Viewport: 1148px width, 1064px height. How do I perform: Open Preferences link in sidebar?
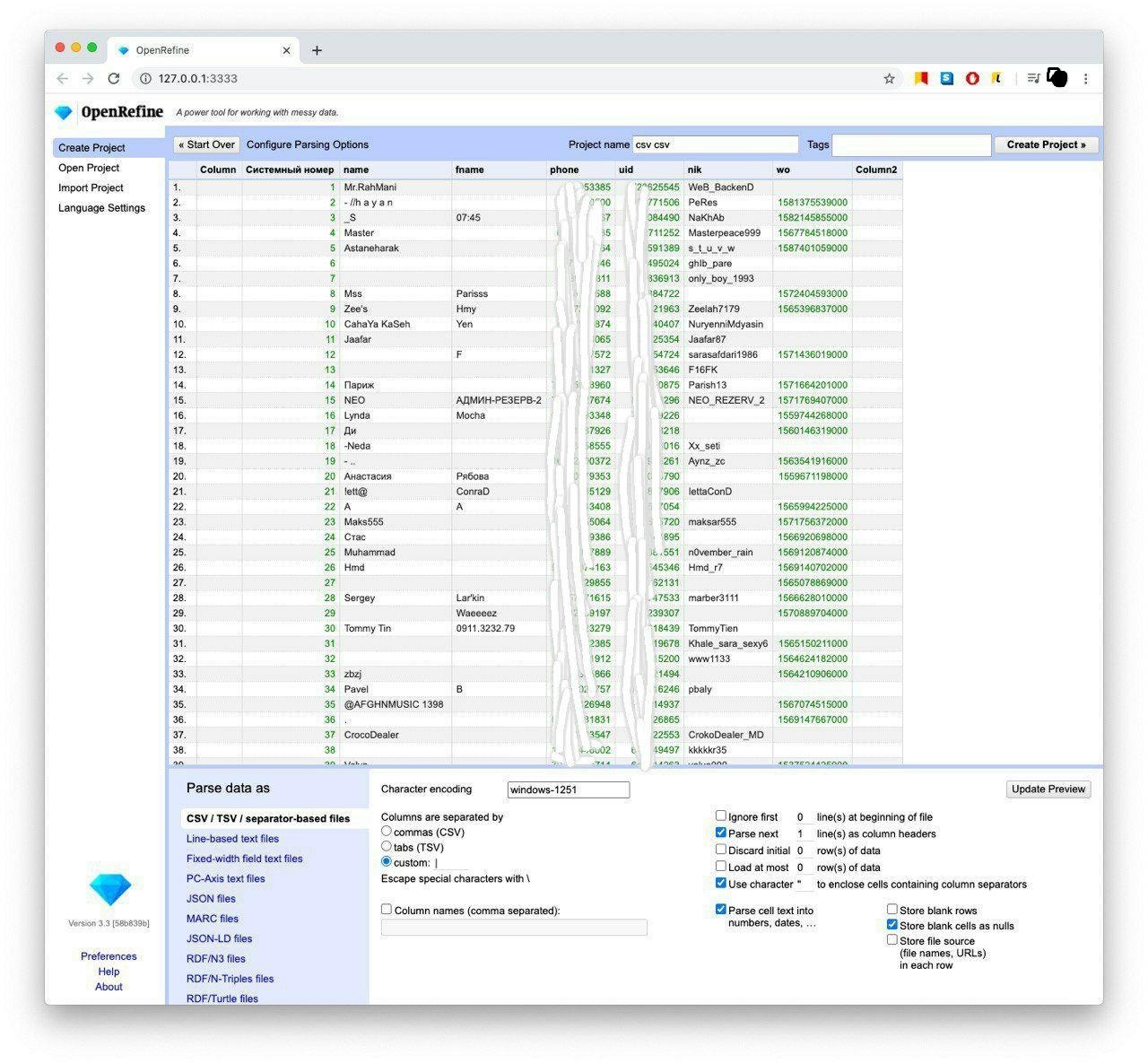[109, 956]
